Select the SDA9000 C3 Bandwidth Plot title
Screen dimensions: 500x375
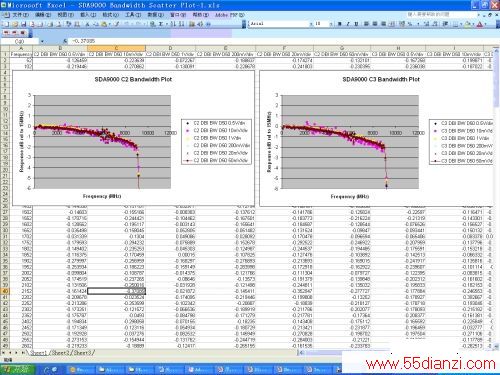[x=381, y=79]
